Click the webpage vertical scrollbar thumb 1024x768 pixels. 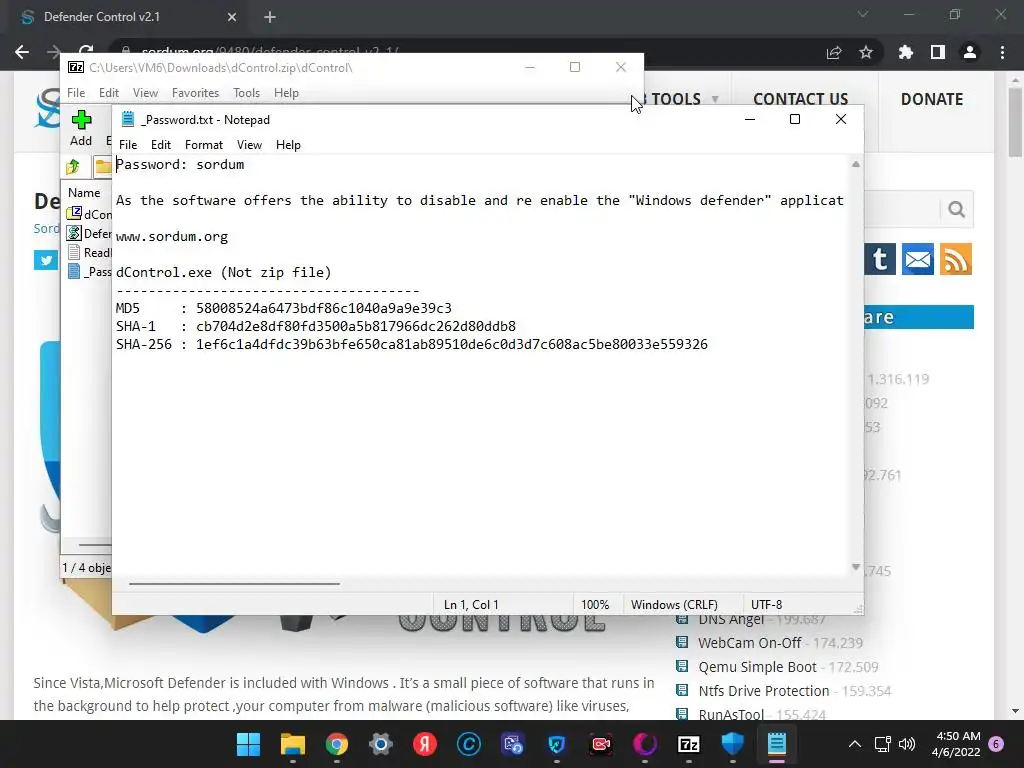coord(1015,123)
